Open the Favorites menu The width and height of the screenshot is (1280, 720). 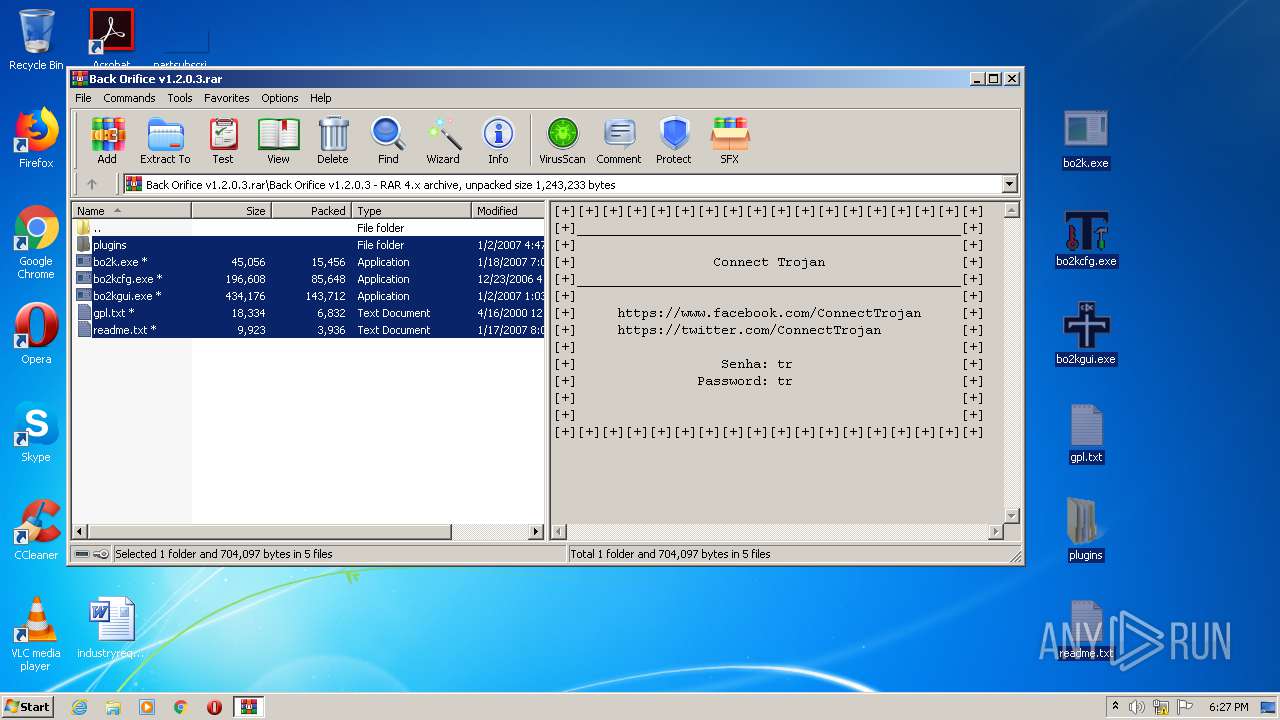[227, 98]
